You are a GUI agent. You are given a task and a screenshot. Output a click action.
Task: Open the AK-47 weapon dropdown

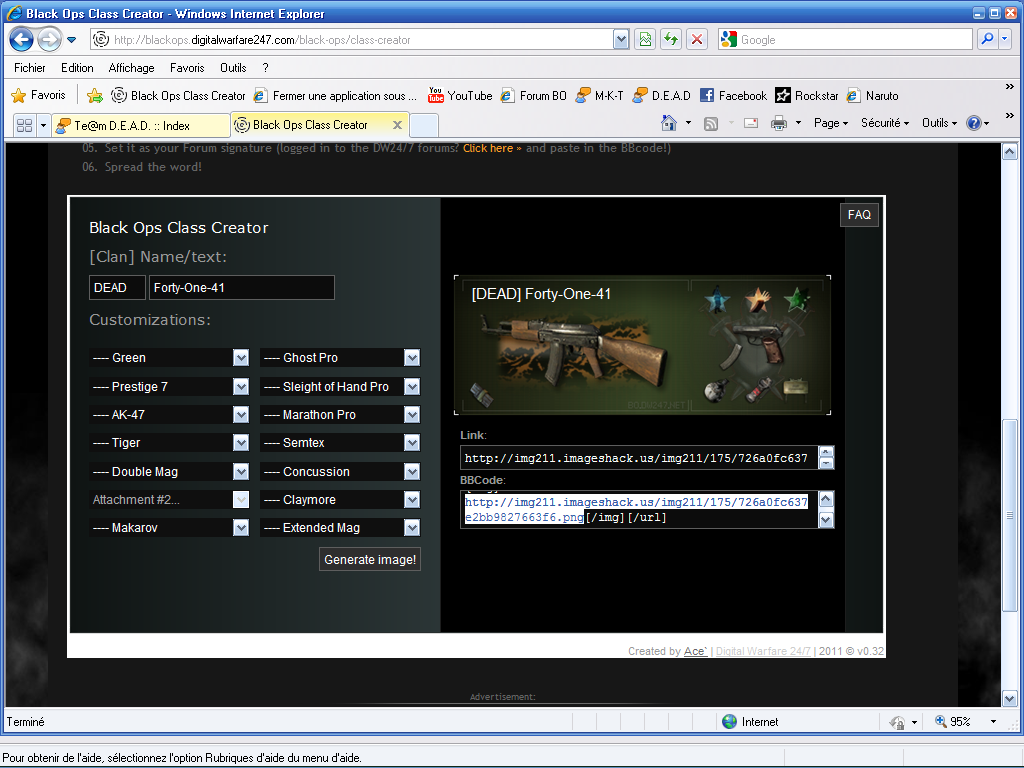(x=169, y=415)
